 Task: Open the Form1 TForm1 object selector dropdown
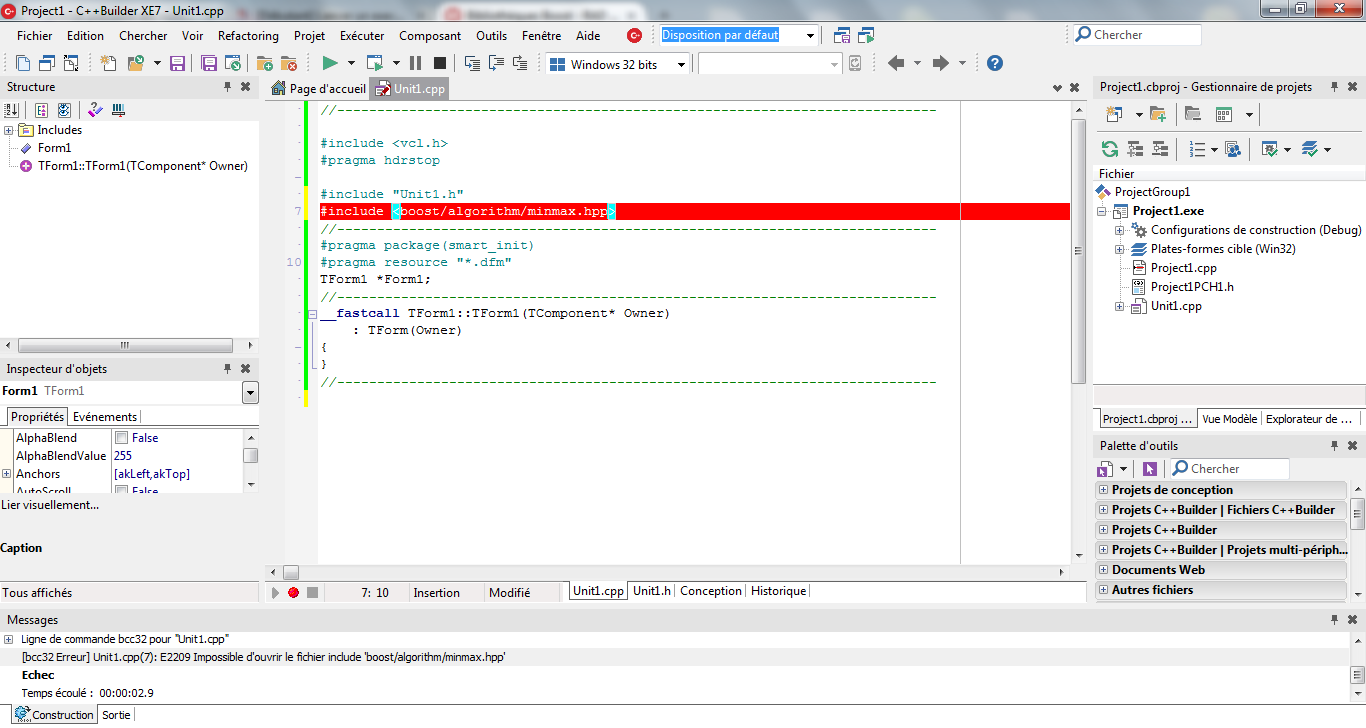pos(250,393)
